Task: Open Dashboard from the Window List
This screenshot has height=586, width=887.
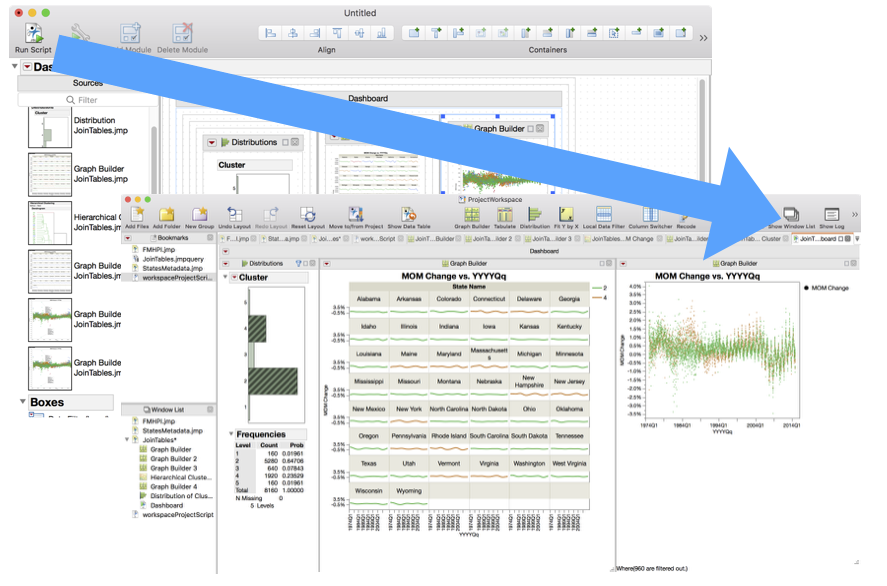Action: [x=165, y=503]
